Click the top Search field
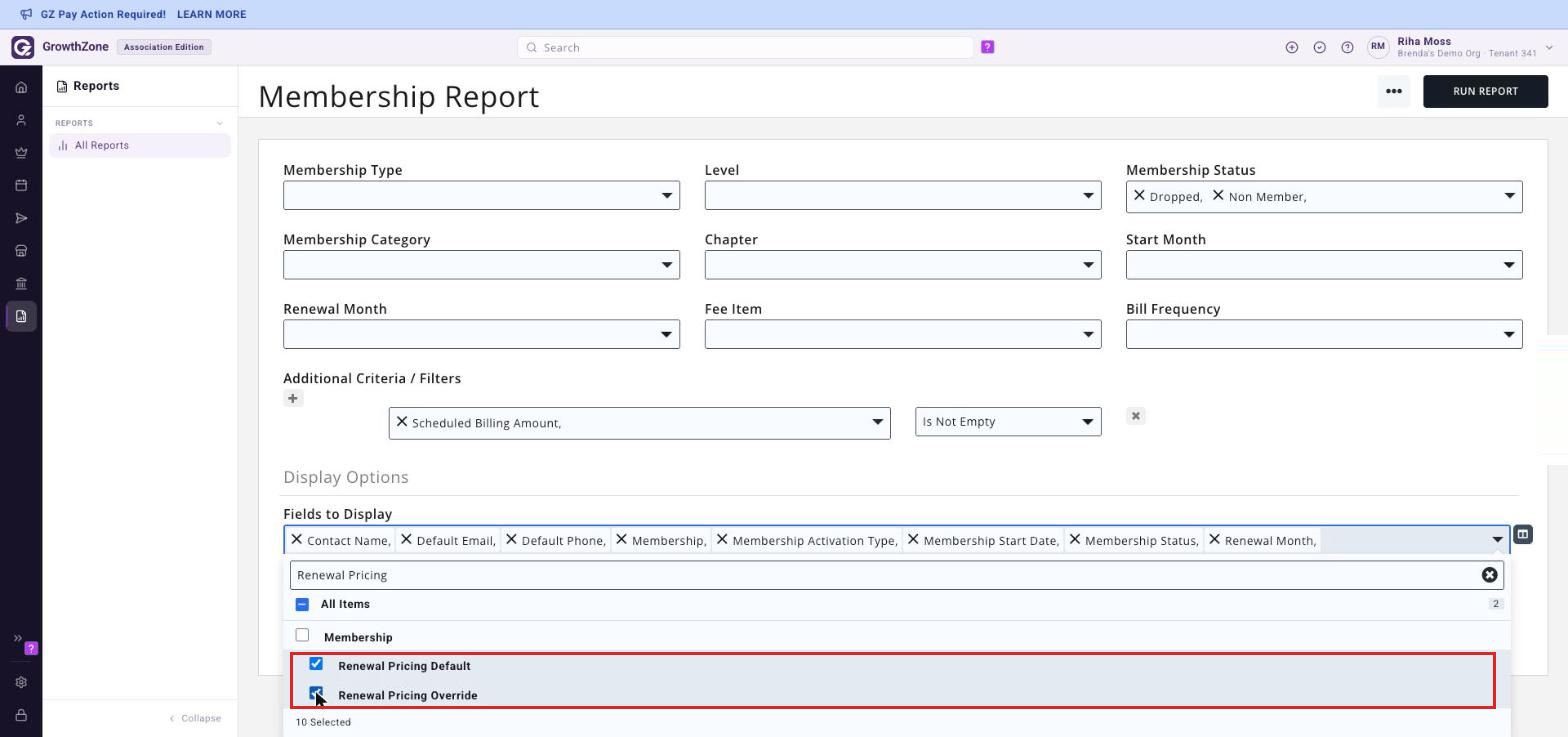 point(745,47)
